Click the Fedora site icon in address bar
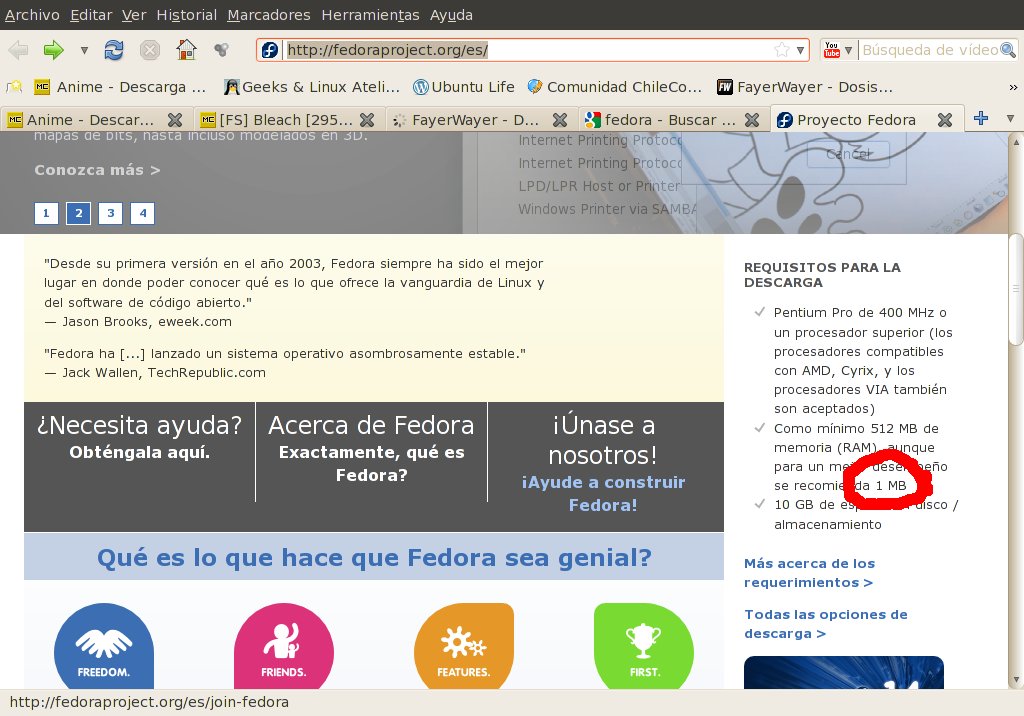 pos(270,50)
